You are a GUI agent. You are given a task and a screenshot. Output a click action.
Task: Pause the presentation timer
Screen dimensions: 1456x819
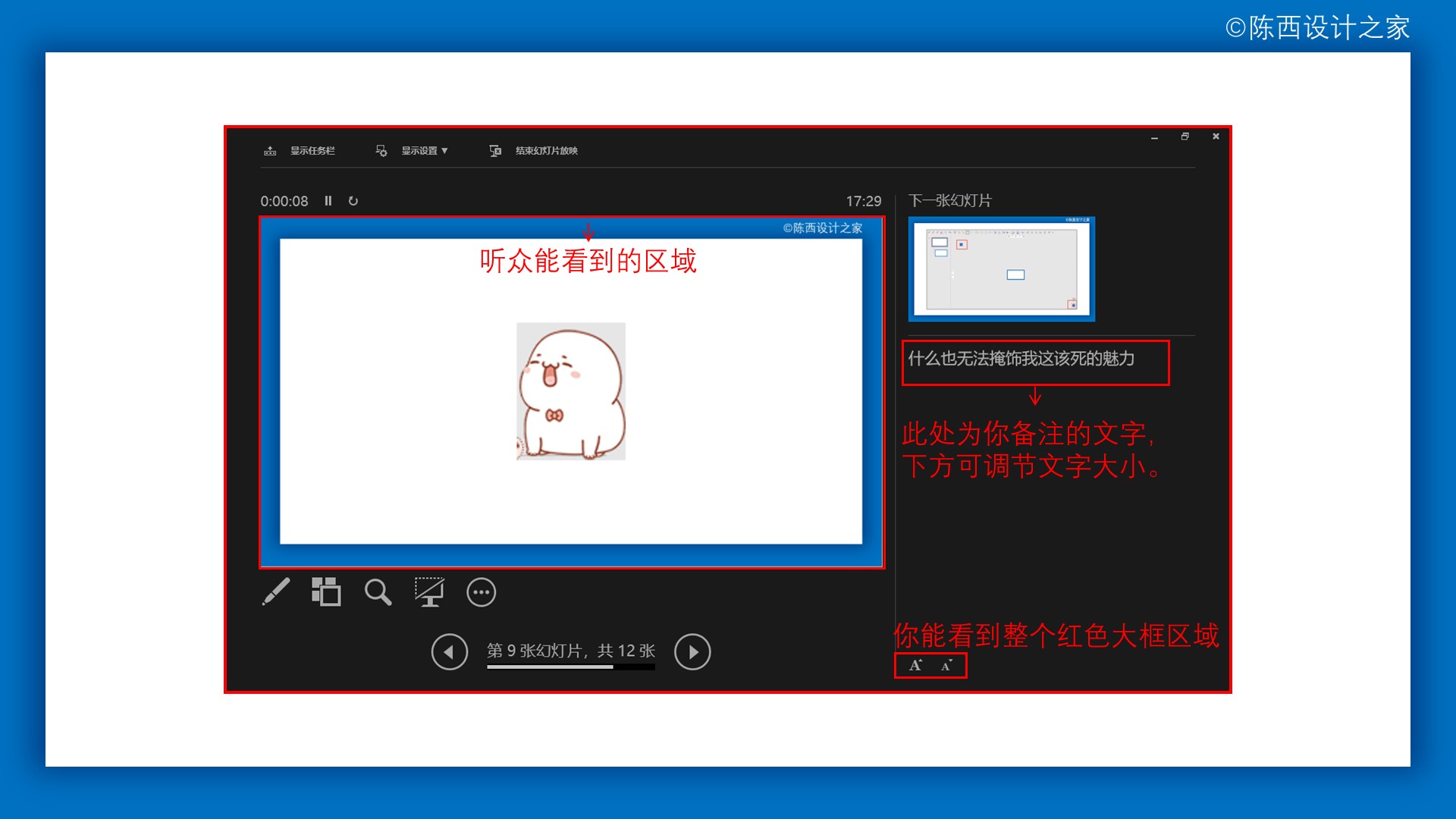(328, 201)
